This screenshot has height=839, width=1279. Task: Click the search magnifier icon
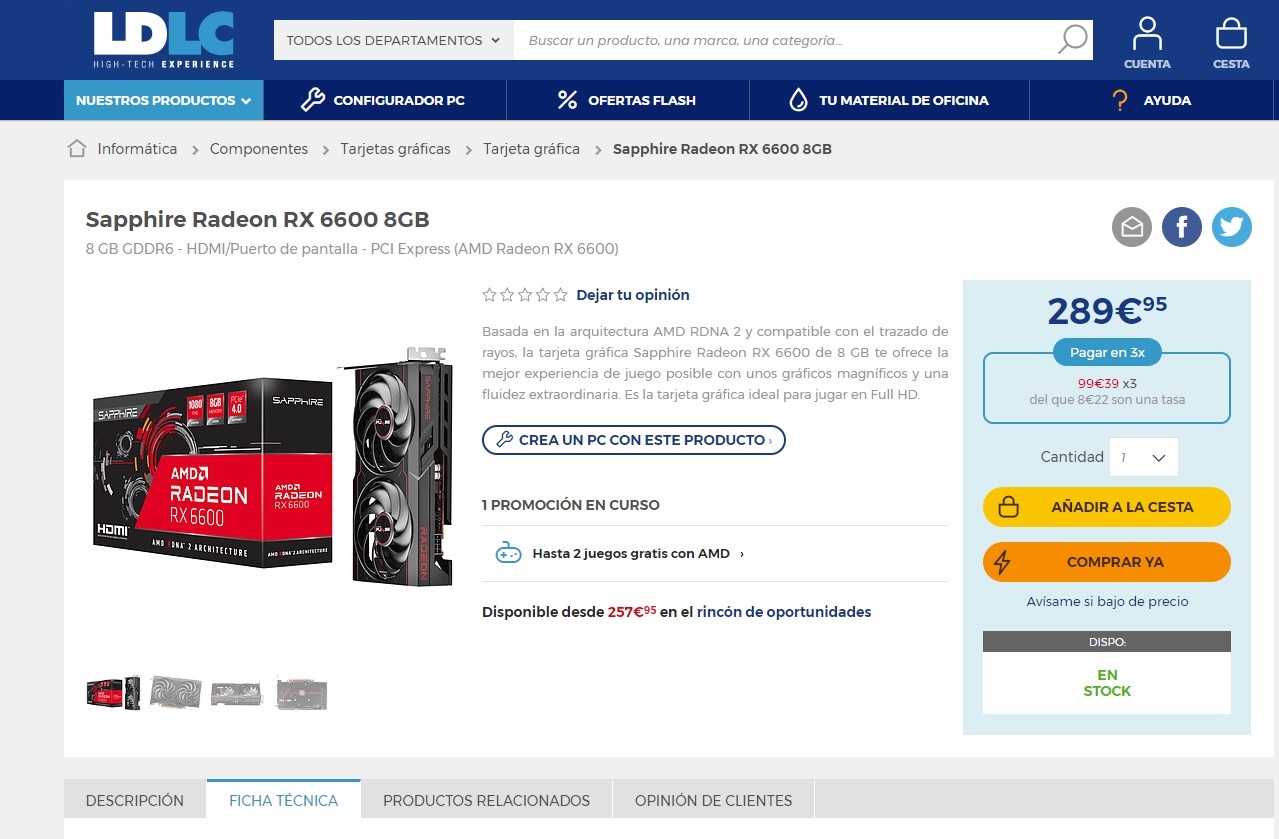[x=1072, y=40]
